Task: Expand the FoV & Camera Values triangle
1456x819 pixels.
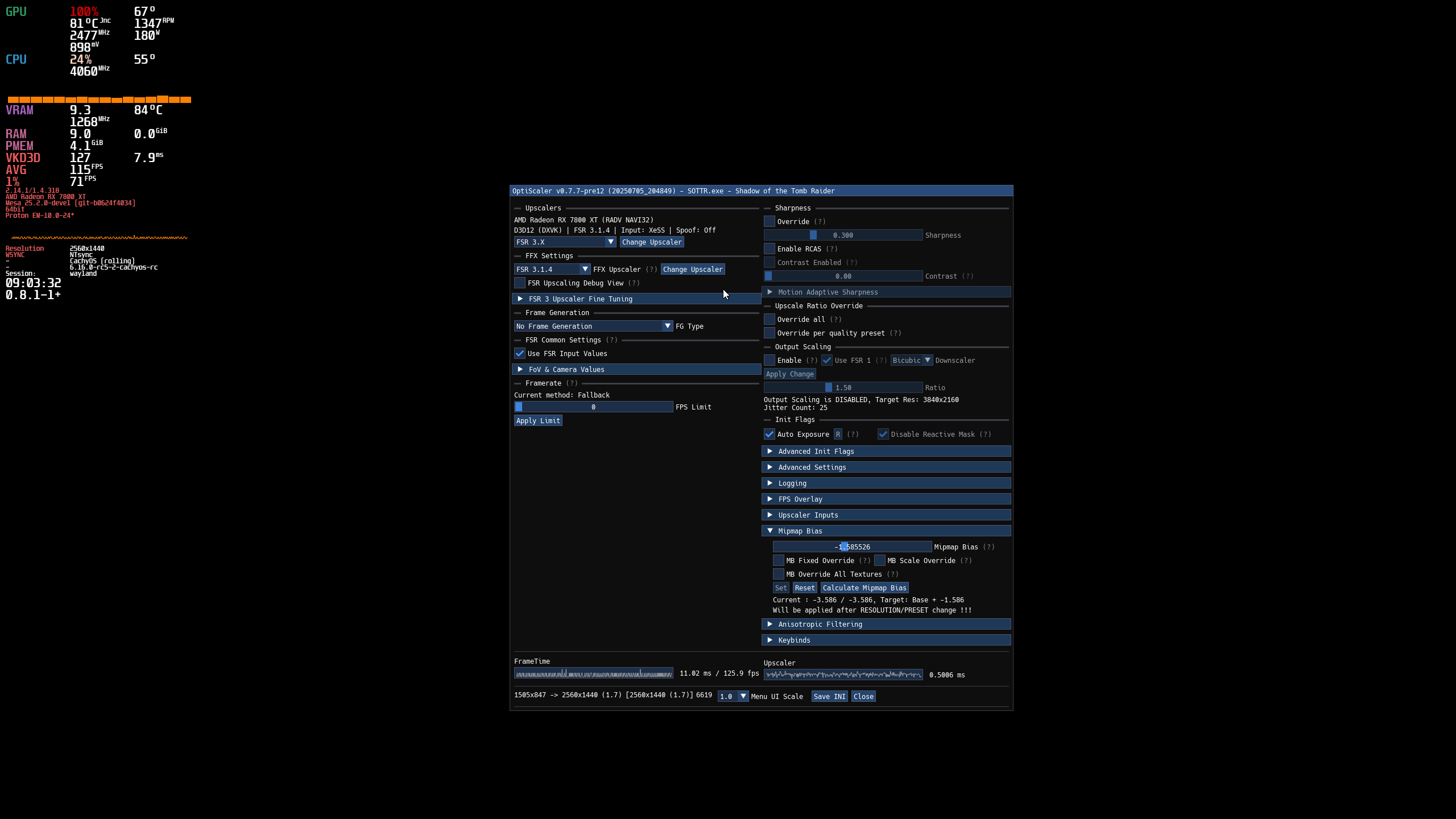Action: click(520, 369)
